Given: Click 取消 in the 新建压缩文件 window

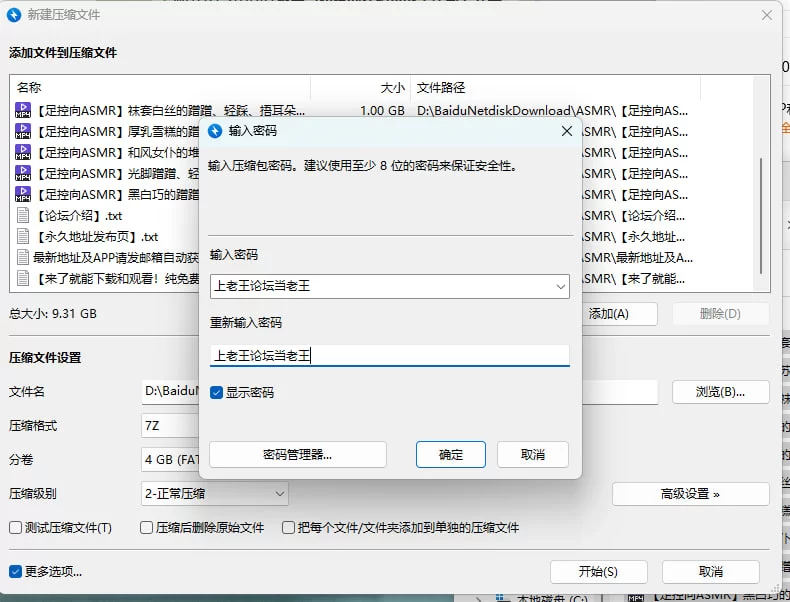Looking at the screenshot, I should coord(711,572).
